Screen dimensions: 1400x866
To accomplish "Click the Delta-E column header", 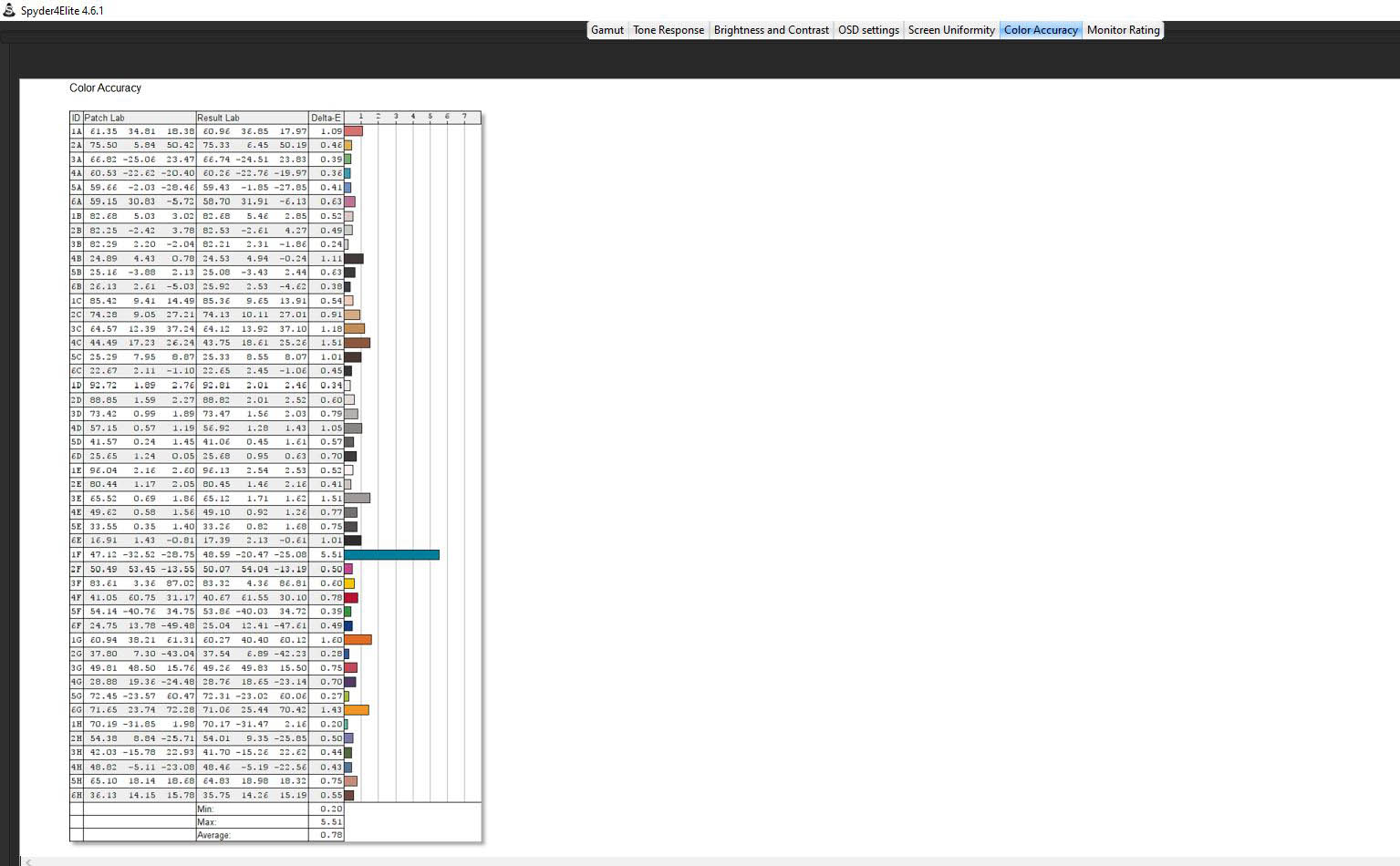I will (326, 118).
